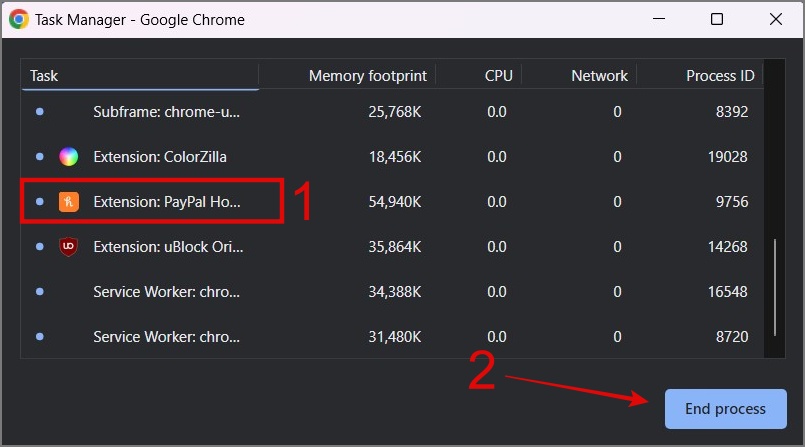Click the ColorZilla extension icon

pyautogui.click(x=68, y=157)
